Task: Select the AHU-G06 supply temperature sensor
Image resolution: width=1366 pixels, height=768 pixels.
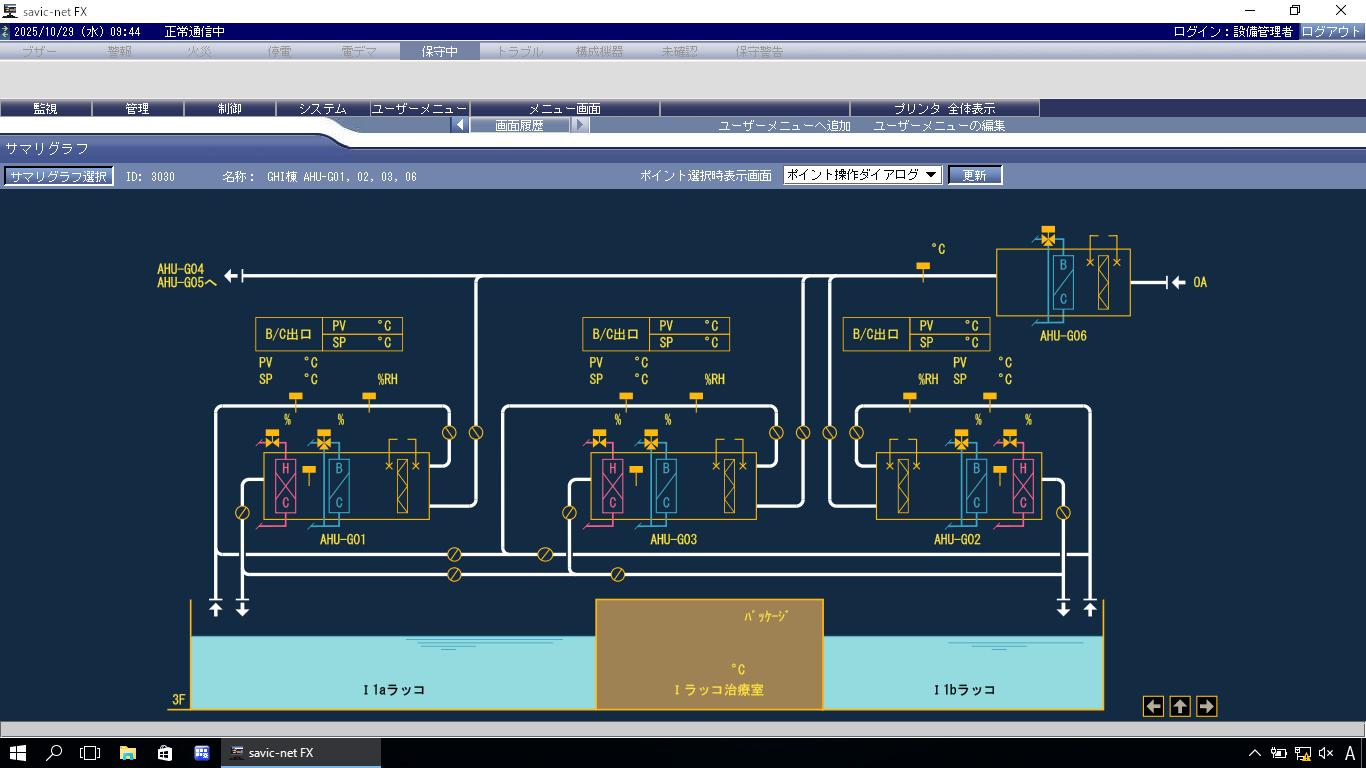Action: (922, 268)
